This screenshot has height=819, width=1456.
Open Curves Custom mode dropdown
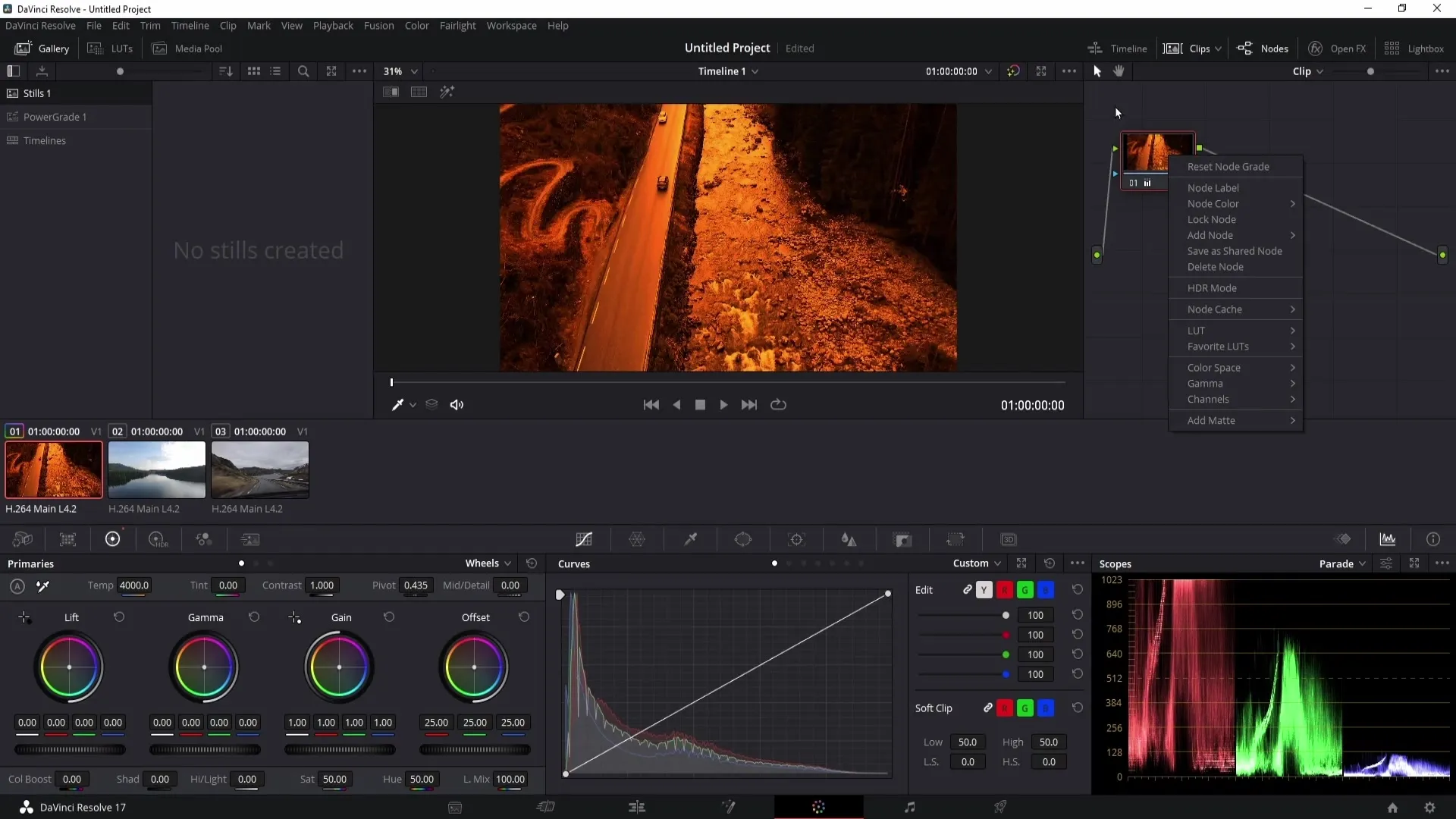pos(977,563)
